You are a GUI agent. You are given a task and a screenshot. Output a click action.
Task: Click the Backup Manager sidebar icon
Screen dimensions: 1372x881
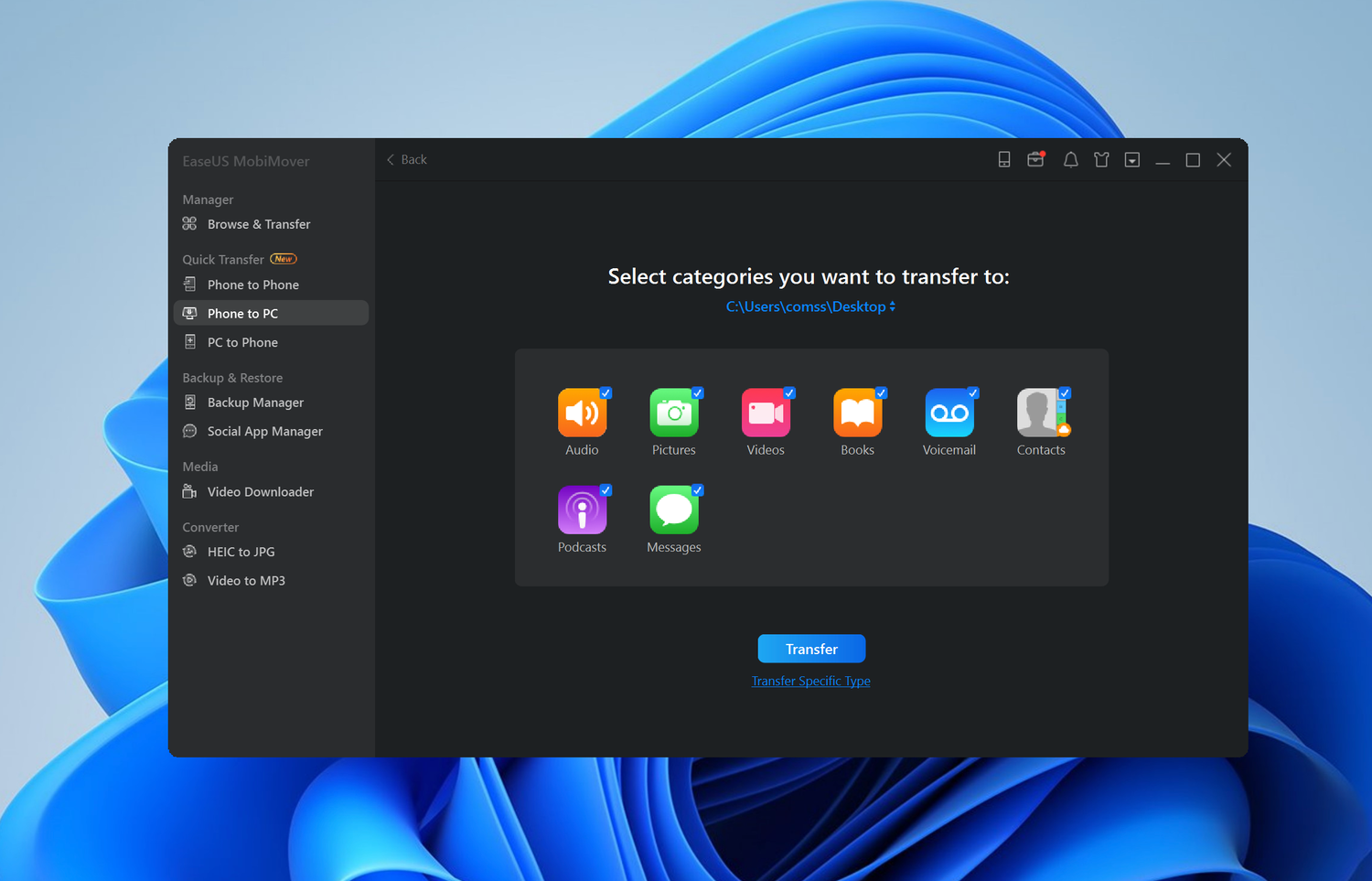(190, 403)
